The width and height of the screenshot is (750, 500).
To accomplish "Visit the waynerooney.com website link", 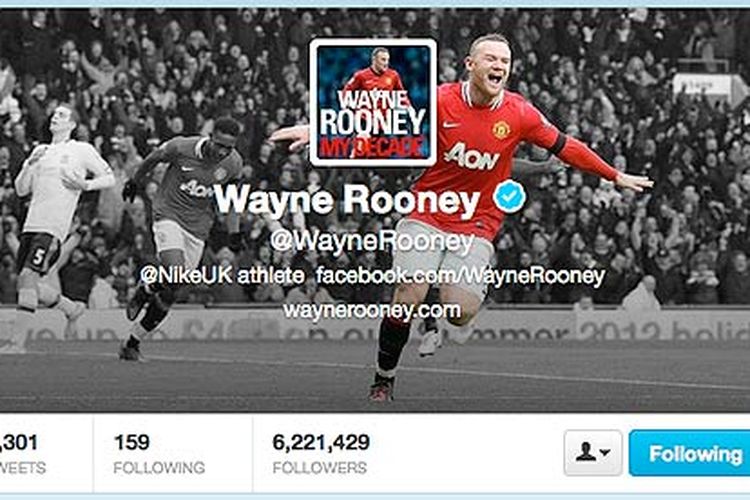I will point(372,311).
